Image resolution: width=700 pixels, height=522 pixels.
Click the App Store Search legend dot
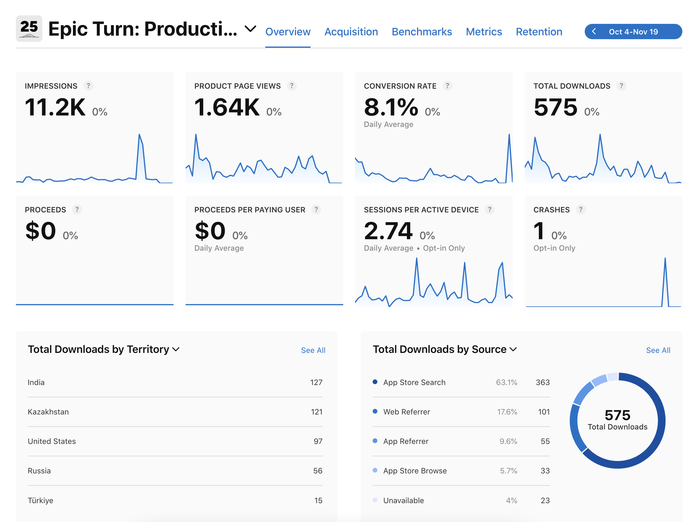click(x=375, y=382)
